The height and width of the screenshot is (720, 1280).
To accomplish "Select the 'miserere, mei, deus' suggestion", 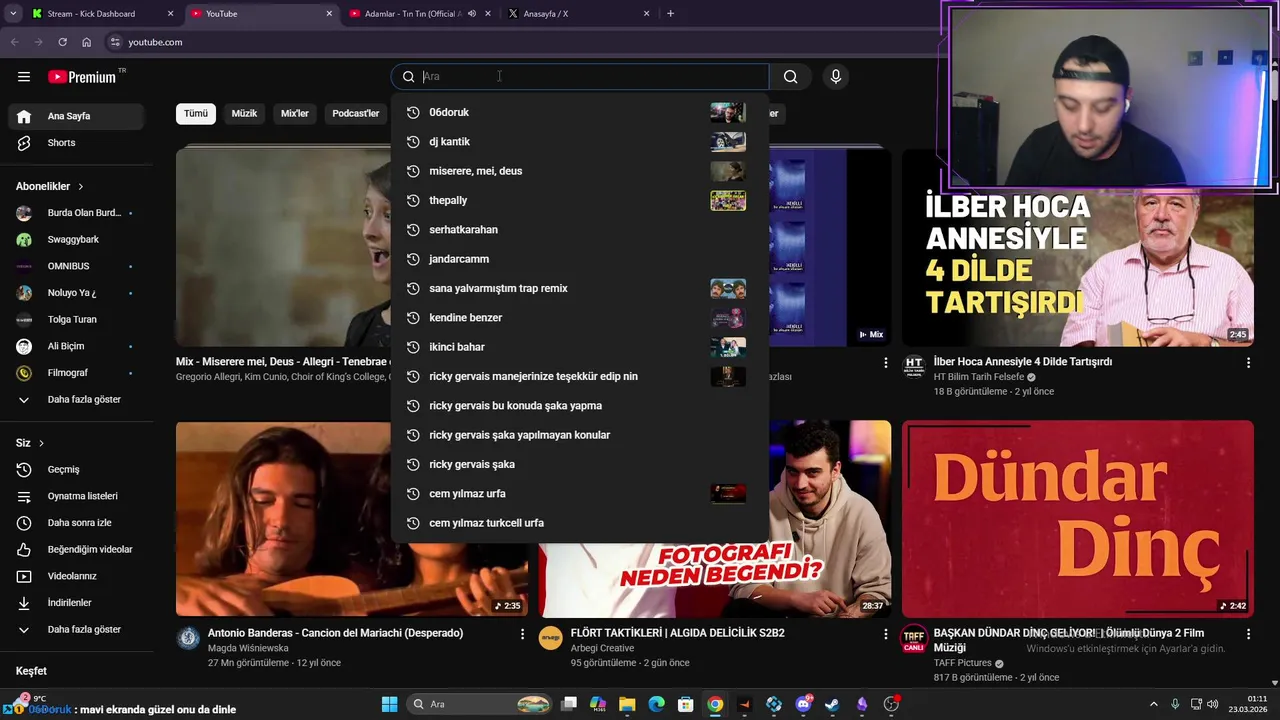I will pos(580,171).
